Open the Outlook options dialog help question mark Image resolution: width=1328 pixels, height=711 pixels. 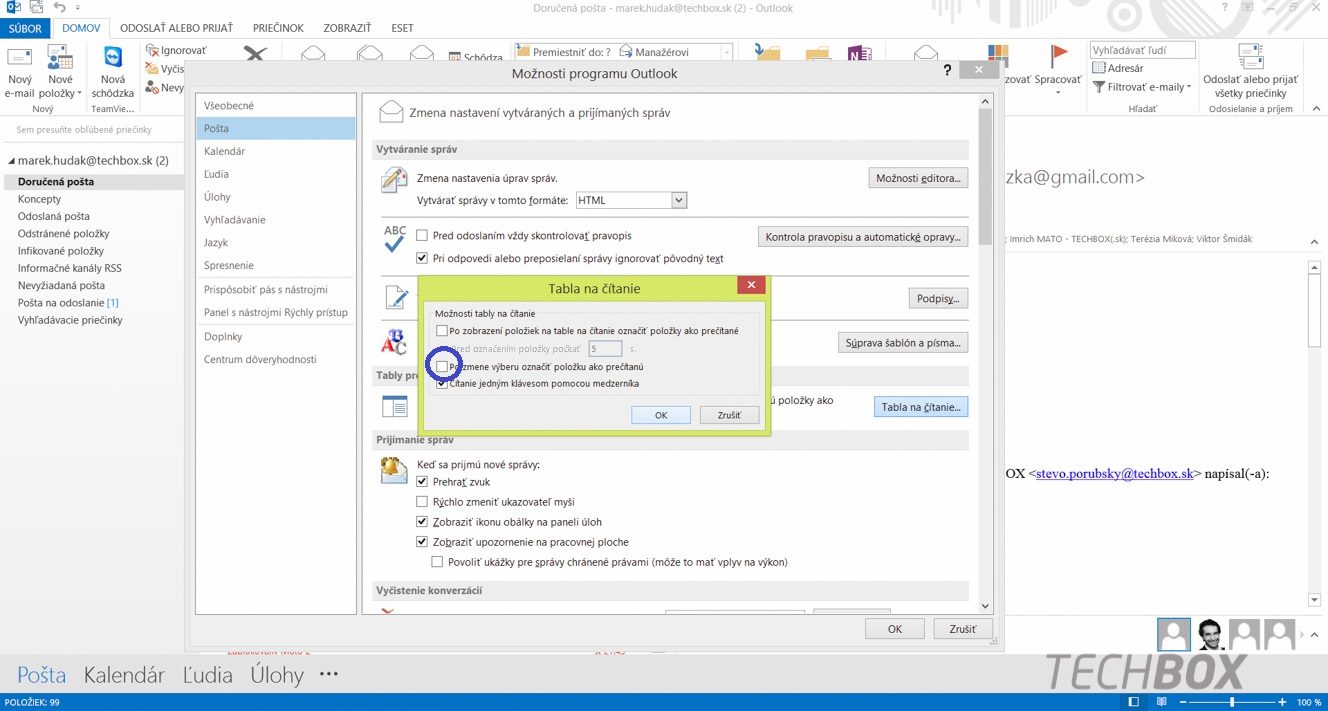(947, 72)
